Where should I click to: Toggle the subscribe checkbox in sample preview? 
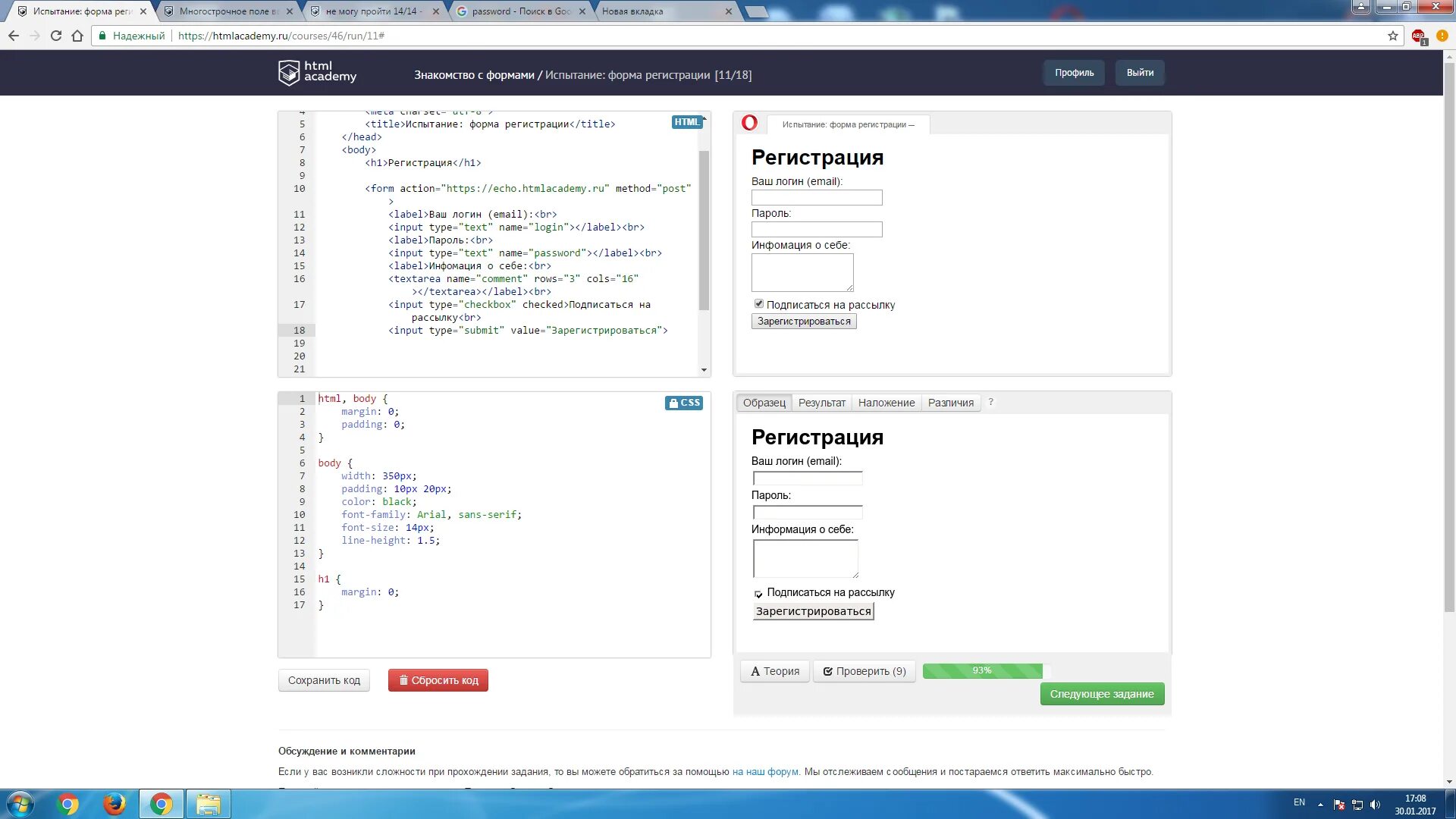coord(758,594)
